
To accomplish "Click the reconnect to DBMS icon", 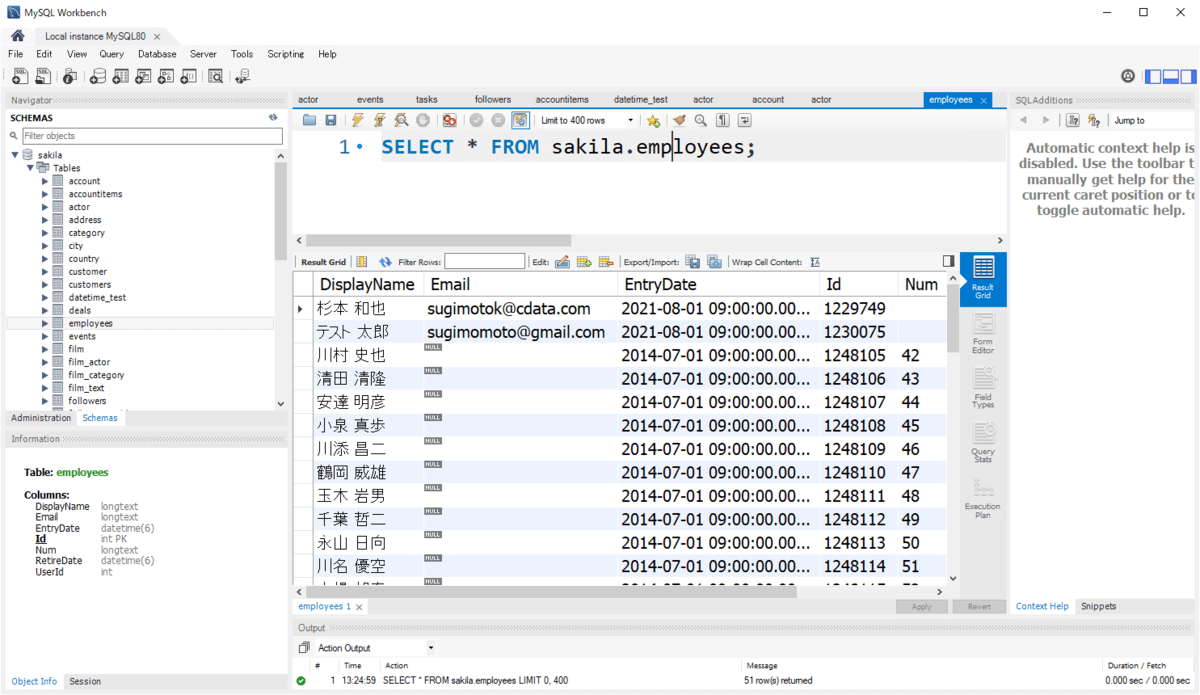I will pos(242,76).
